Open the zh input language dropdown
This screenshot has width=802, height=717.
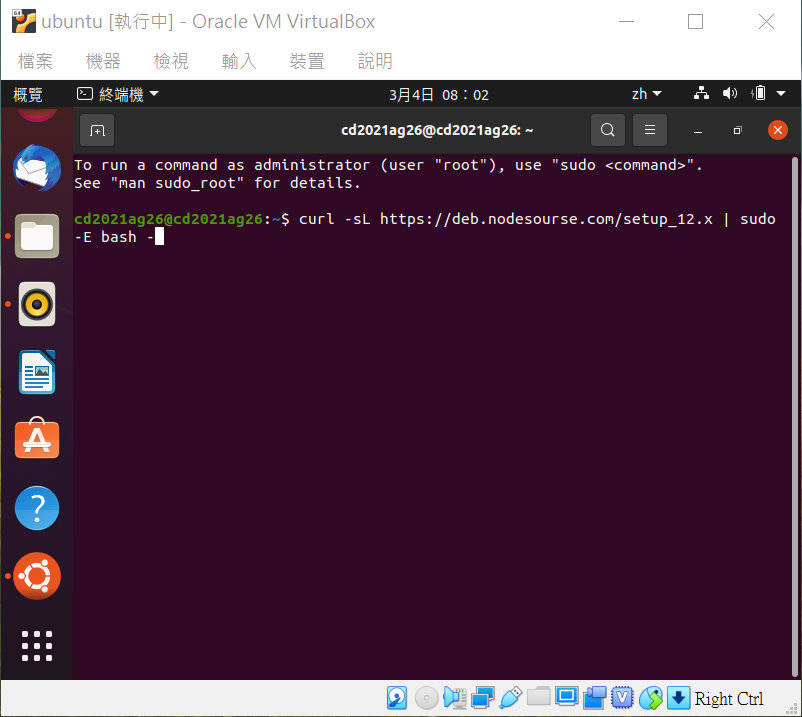647,94
